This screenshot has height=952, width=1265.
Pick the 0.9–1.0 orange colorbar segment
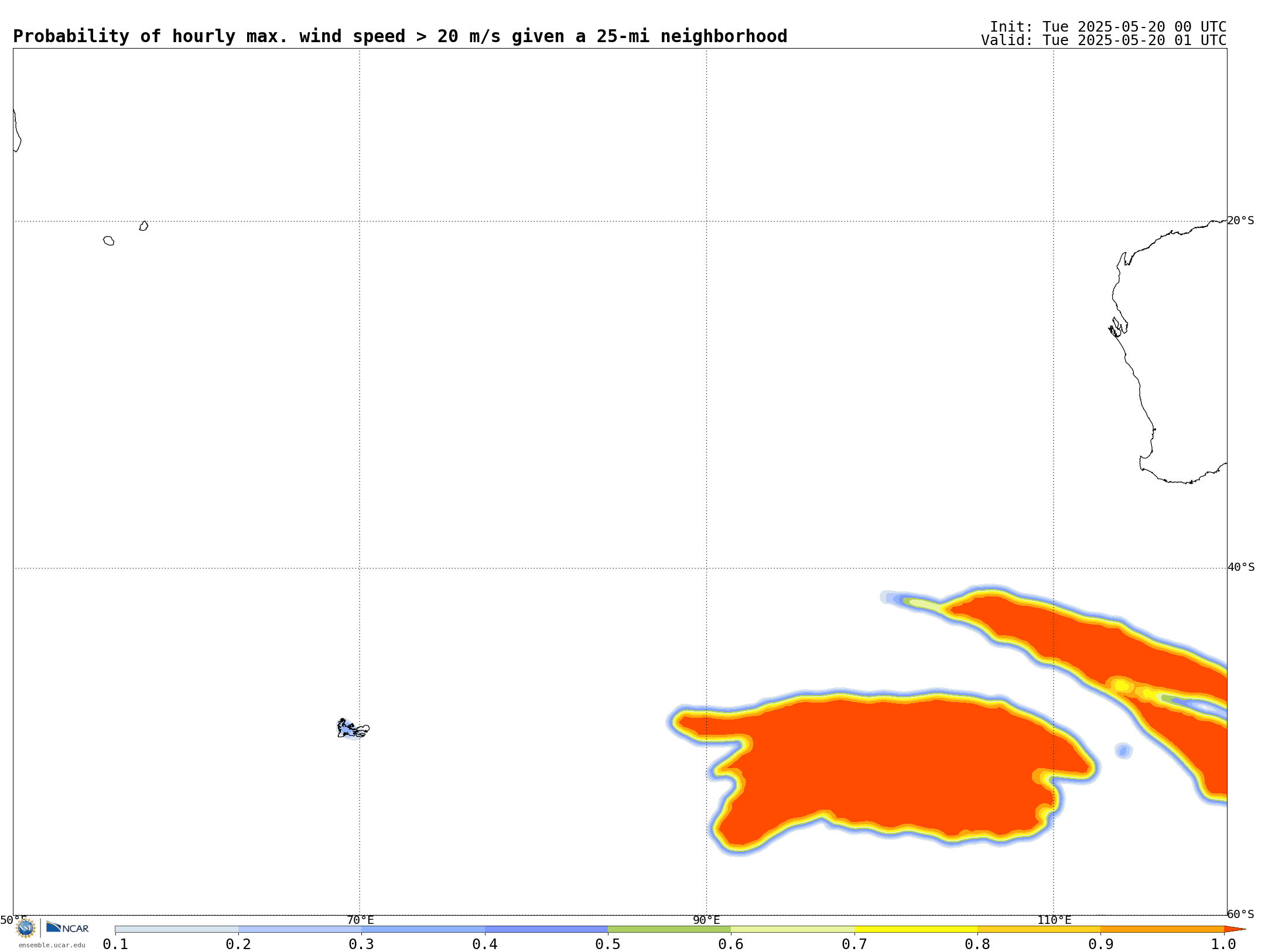[1163, 929]
